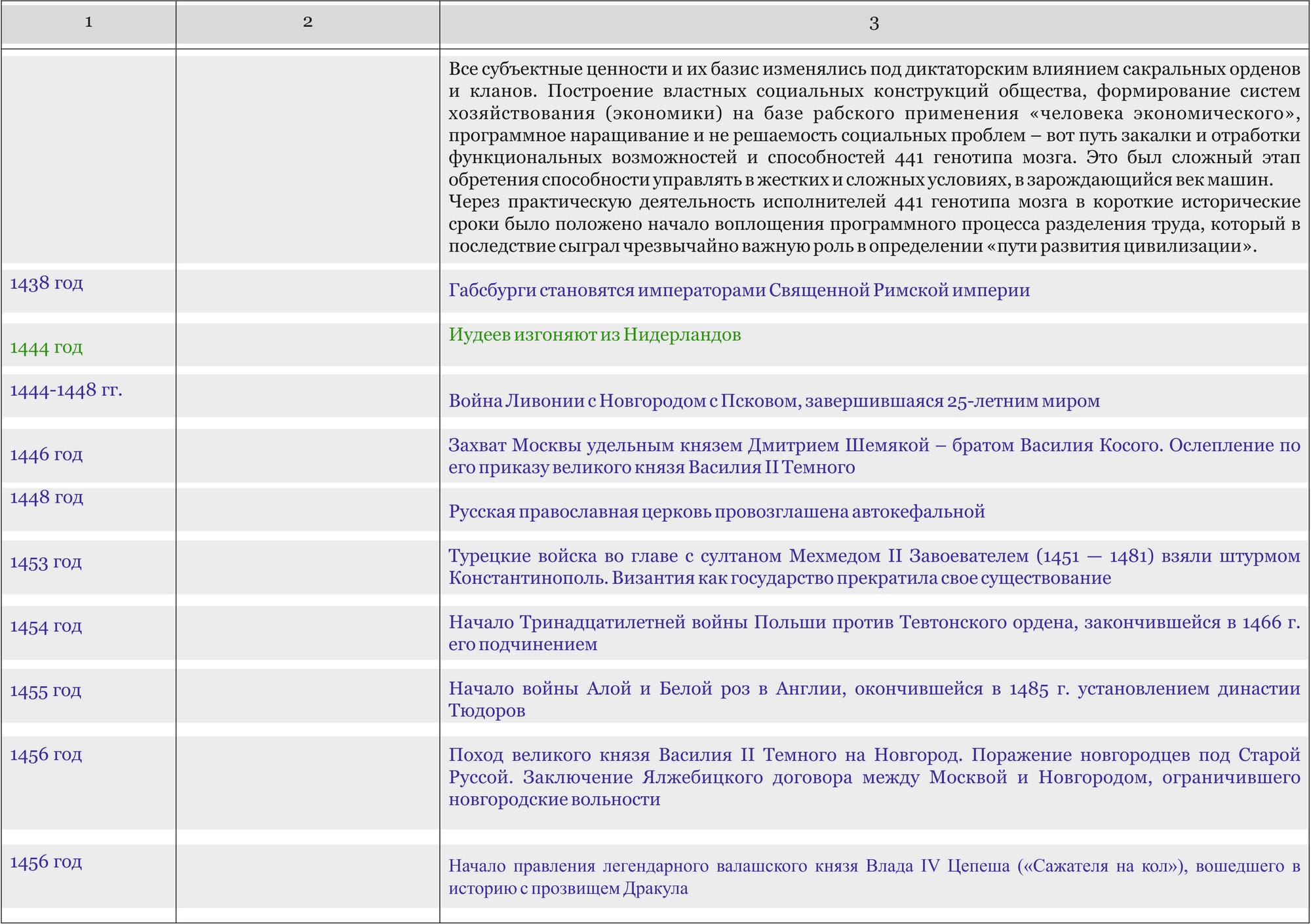Click the Война Ливонии с Новгородом entry
Image resolution: width=1311 pixels, height=924 pixels.
click(774, 401)
